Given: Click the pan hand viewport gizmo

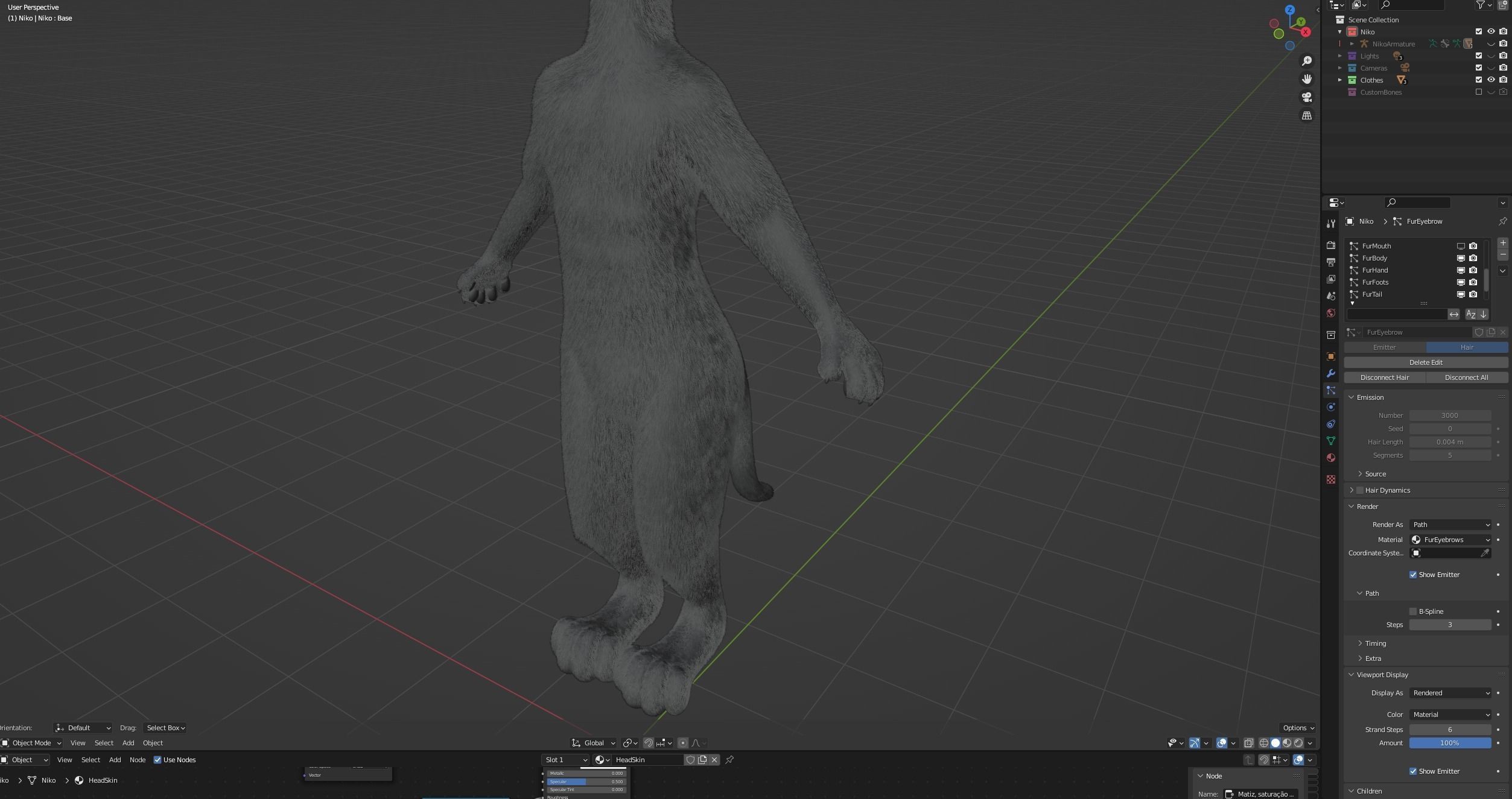Looking at the screenshot, I should [x=1307, y=79].
